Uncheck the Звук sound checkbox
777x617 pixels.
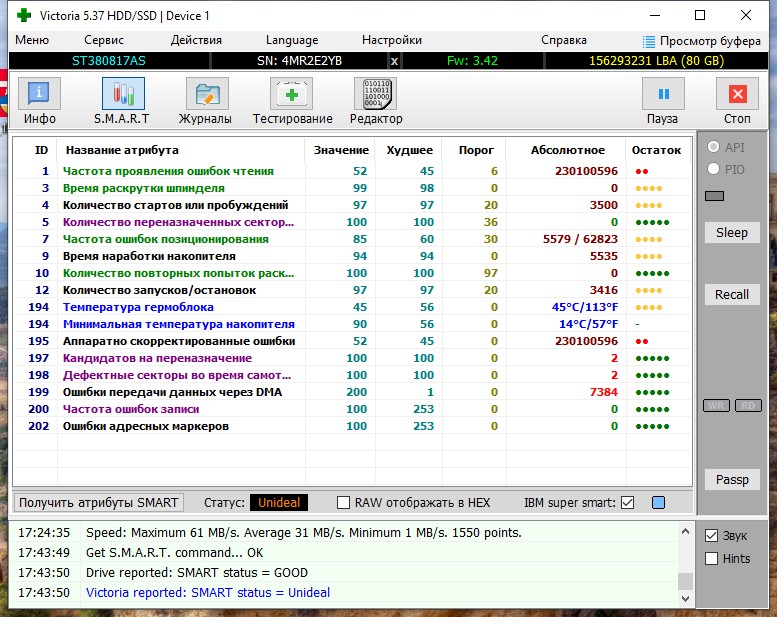coord(712,535)
